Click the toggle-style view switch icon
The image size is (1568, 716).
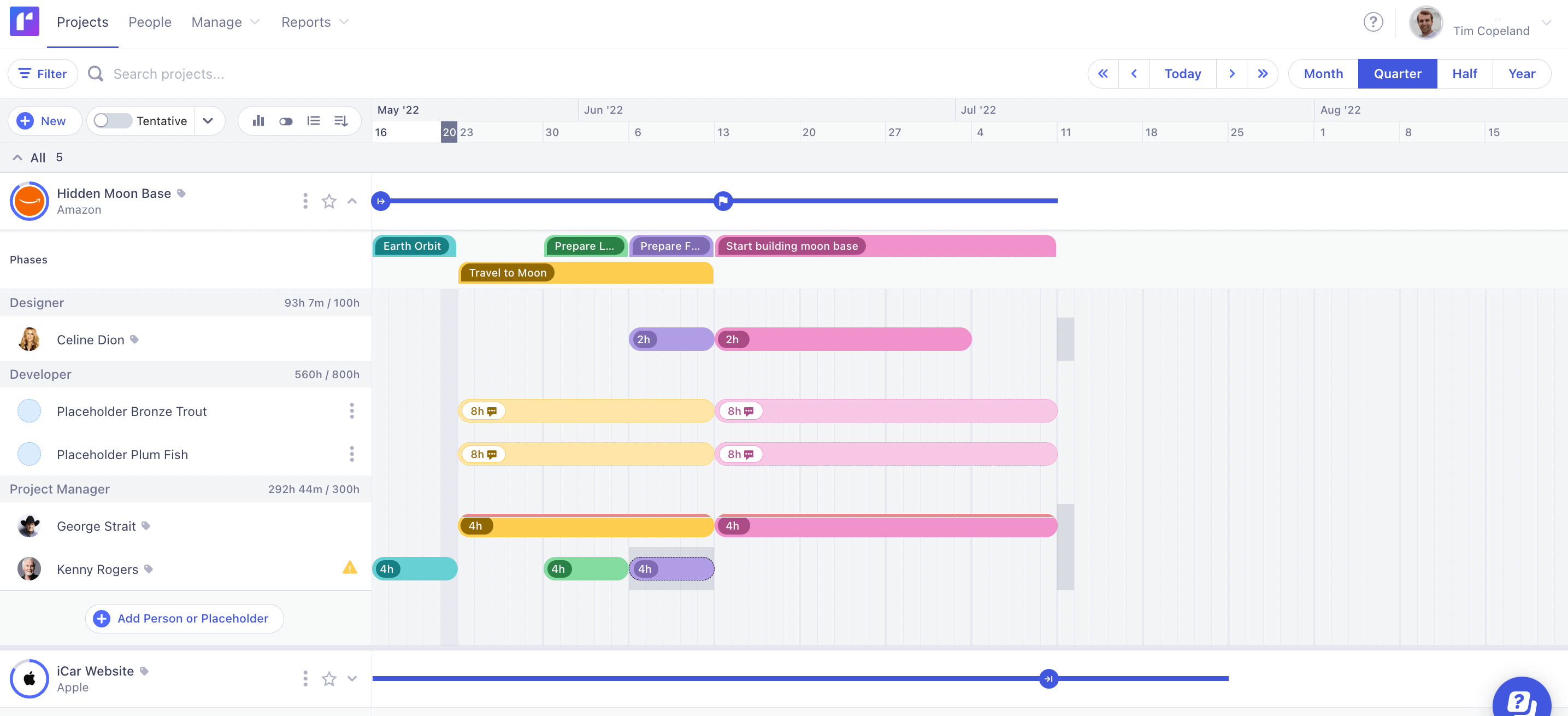286,121
